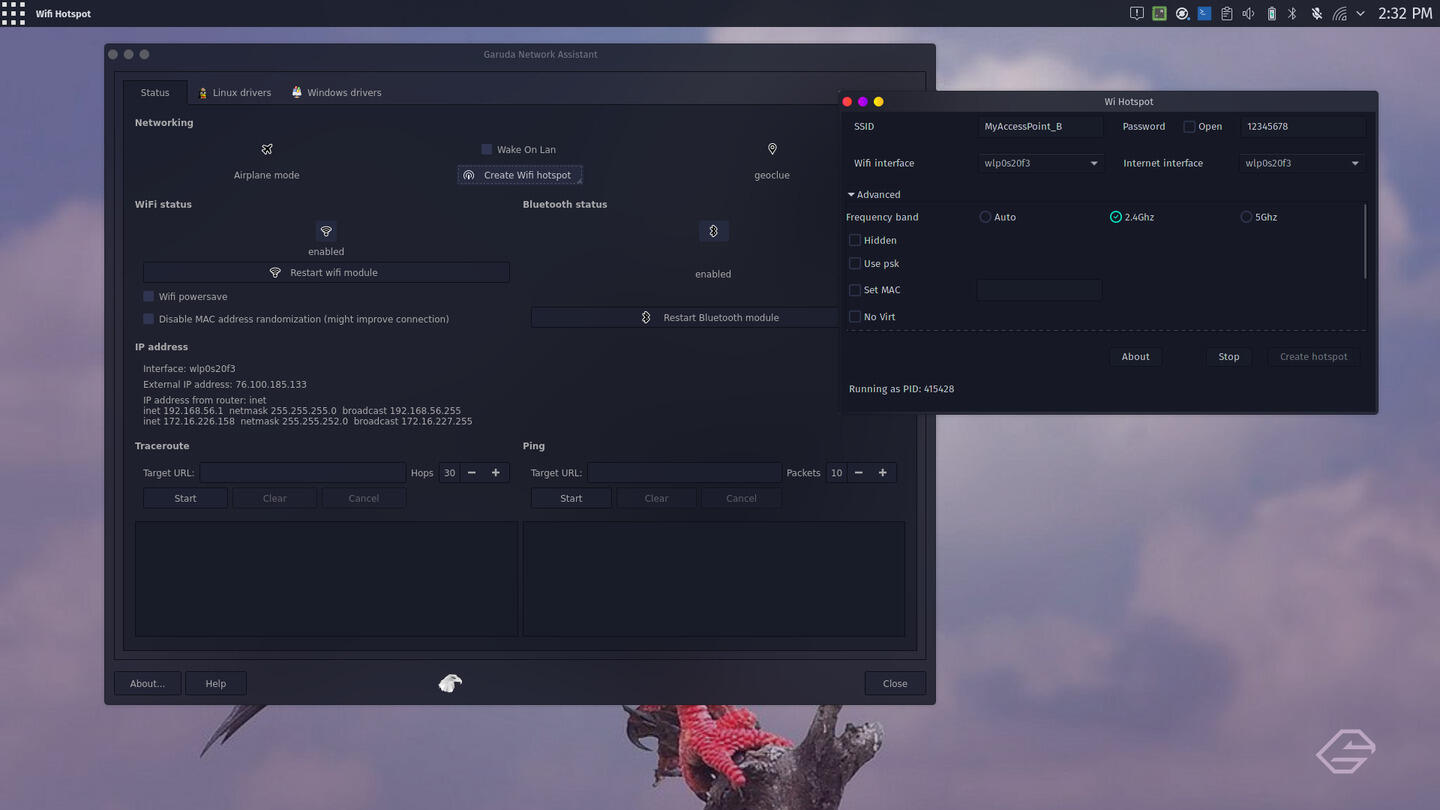Image resolution: width=1440 pixels, height=810 pixels.
Task: Open Help in Network Assistant
Action: pyautogui.click(x=216, y=684)
